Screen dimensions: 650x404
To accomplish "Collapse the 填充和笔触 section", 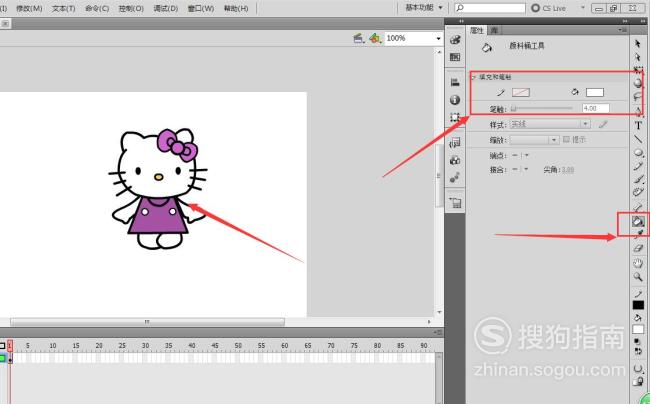I will coord(473,77).
